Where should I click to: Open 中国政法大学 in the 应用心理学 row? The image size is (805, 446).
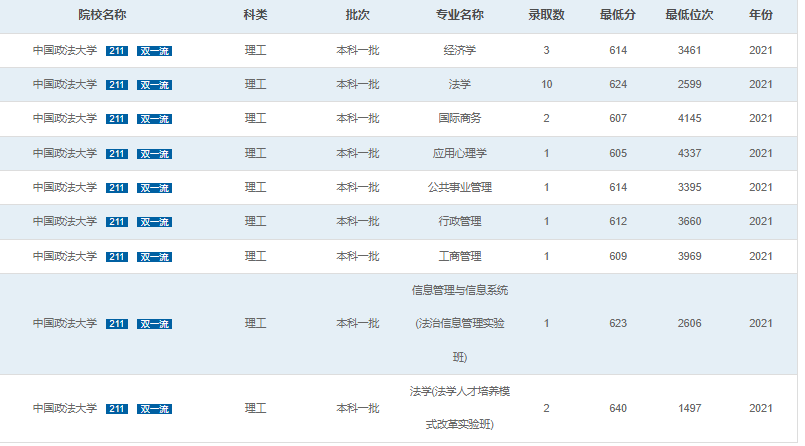point(65,153)
